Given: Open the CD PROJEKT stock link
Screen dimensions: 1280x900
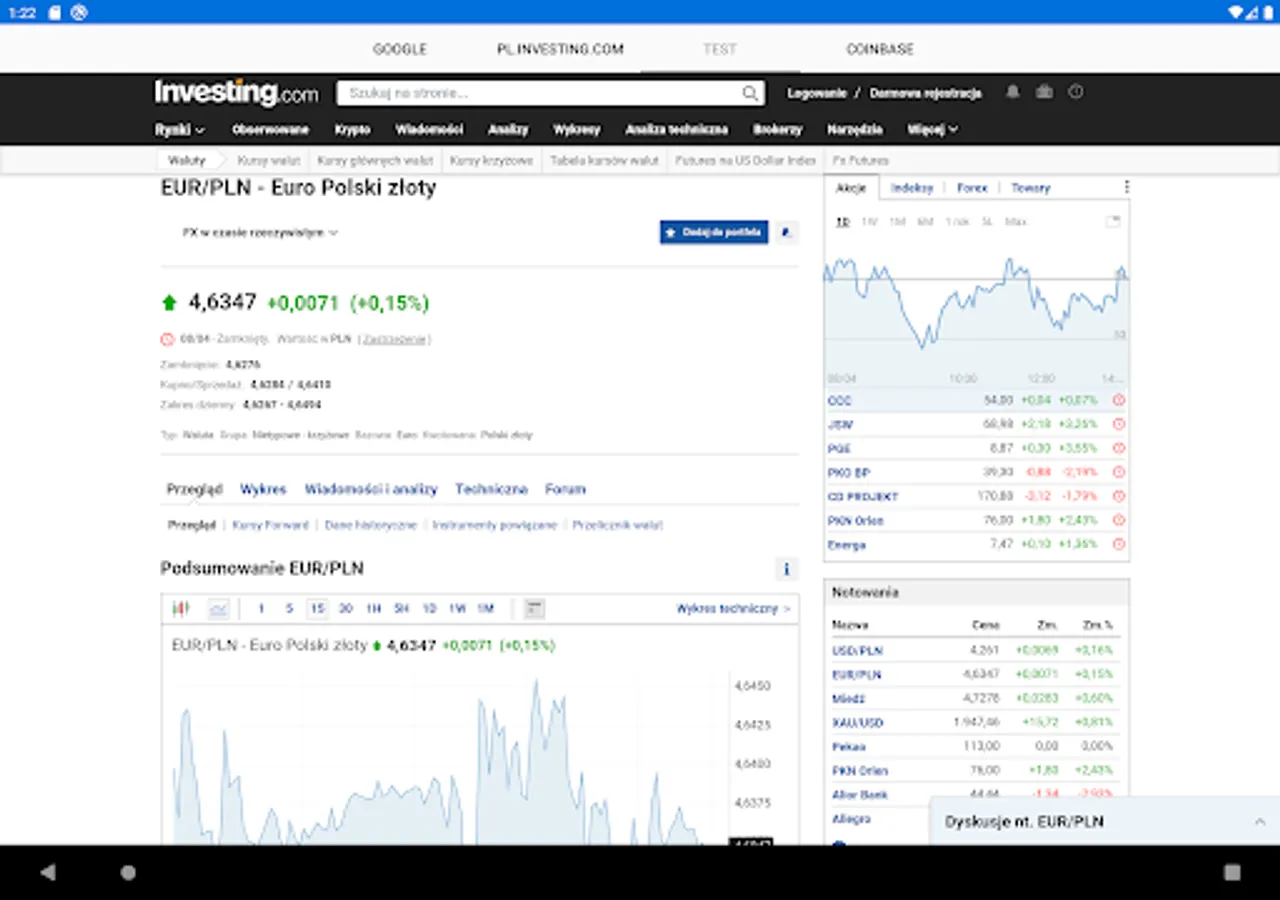Looking at the screenshot, I should click(x=863, y=496).
